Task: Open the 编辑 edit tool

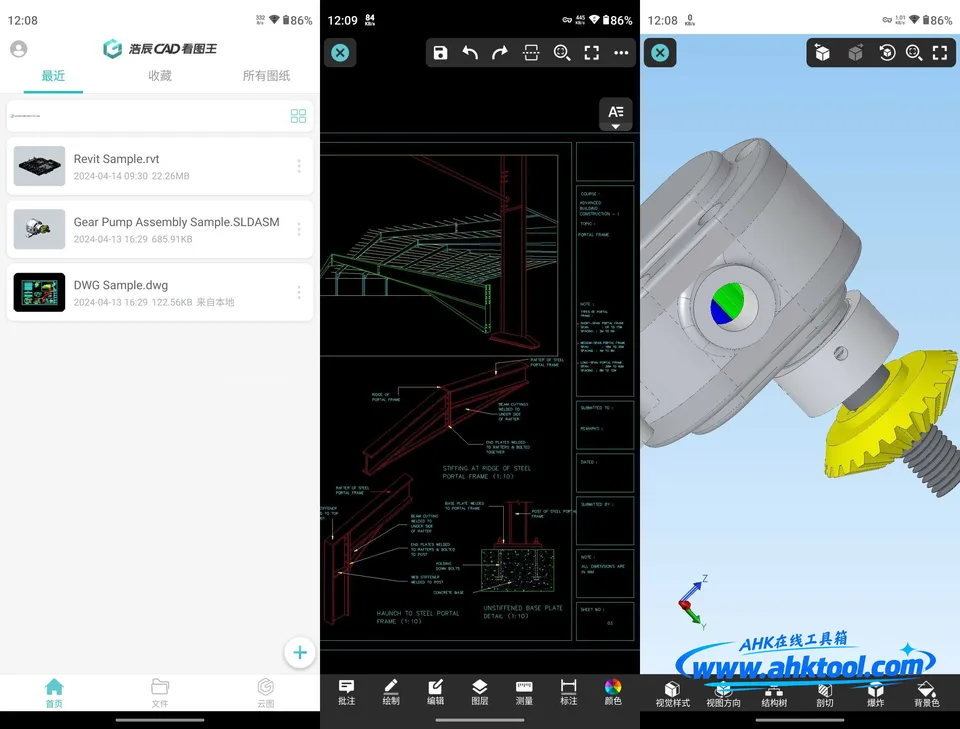Action: tap(435, 692)
